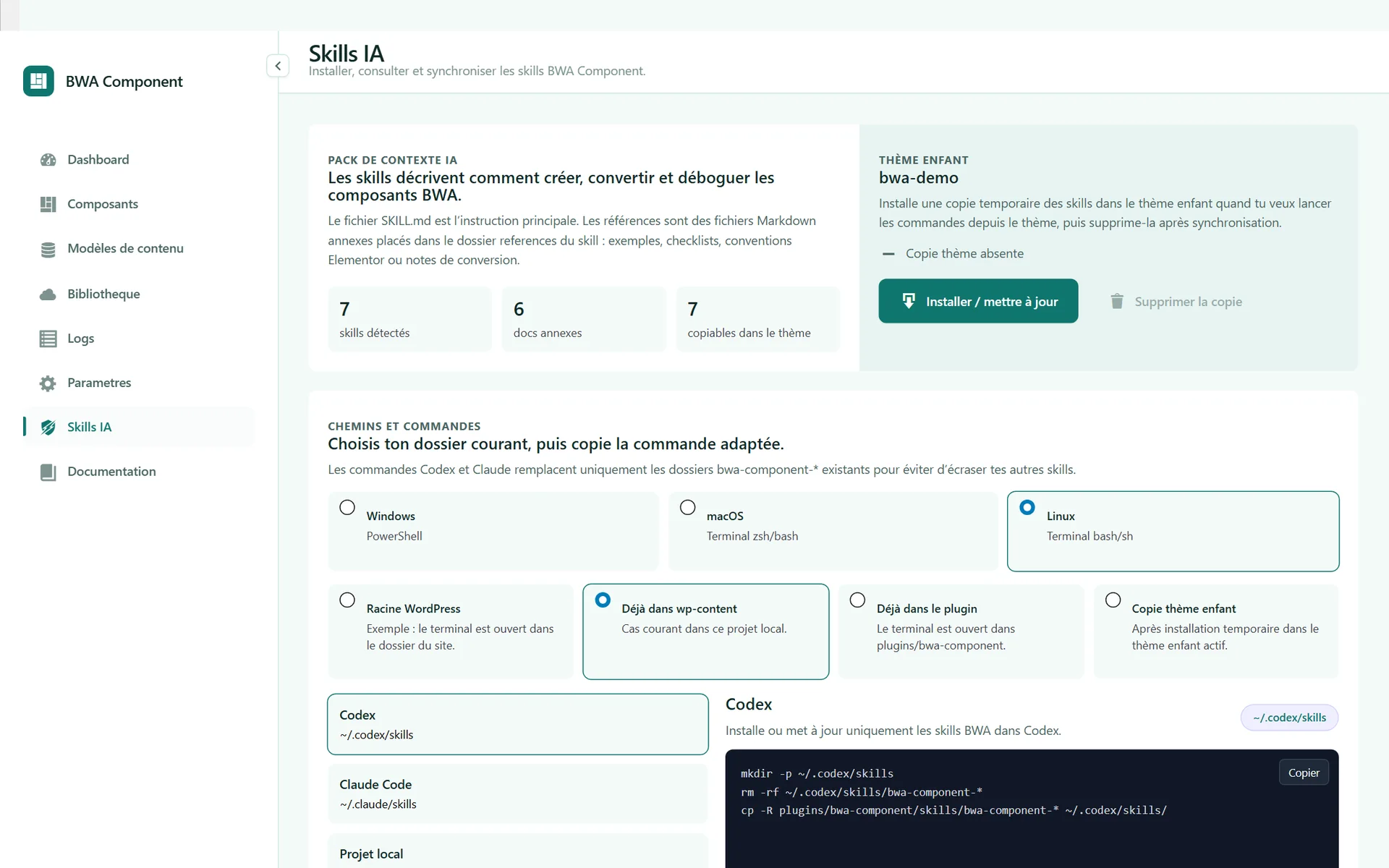Collapse the sidebar with the chevron button
1389x868 pixels.
pos(278,66)
